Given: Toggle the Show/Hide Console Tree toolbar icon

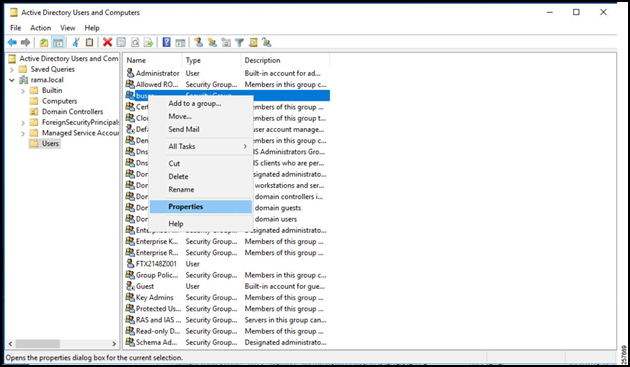Looking at the screenshot, I should pos(58,42).
